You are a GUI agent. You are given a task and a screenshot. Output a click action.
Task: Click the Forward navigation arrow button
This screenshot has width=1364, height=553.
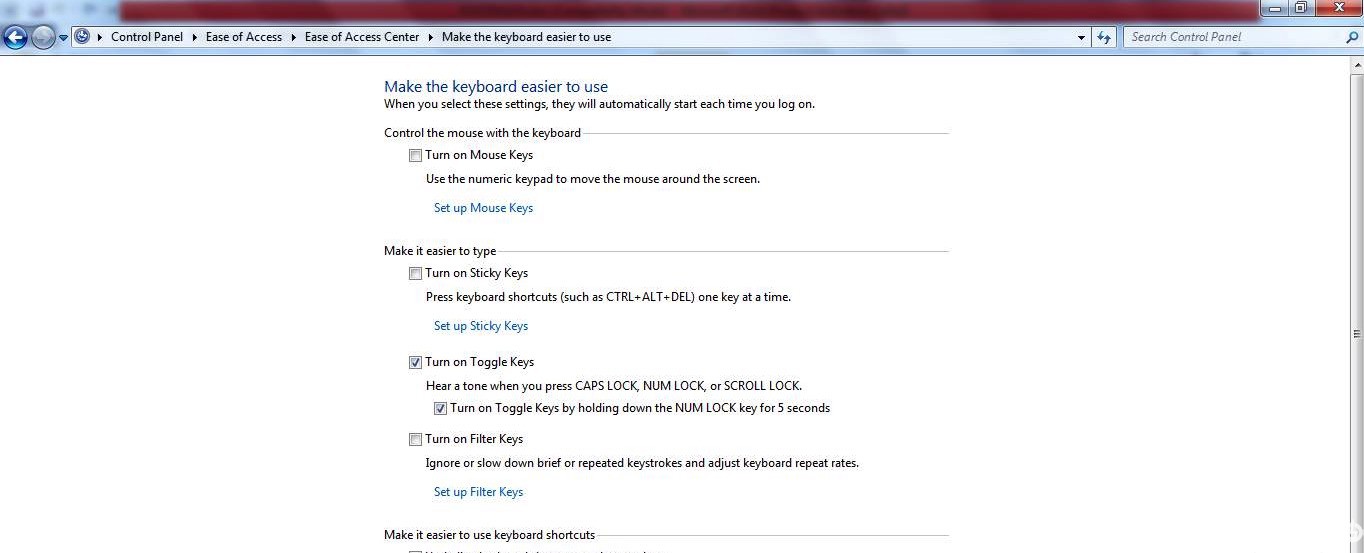click(43, 38)
